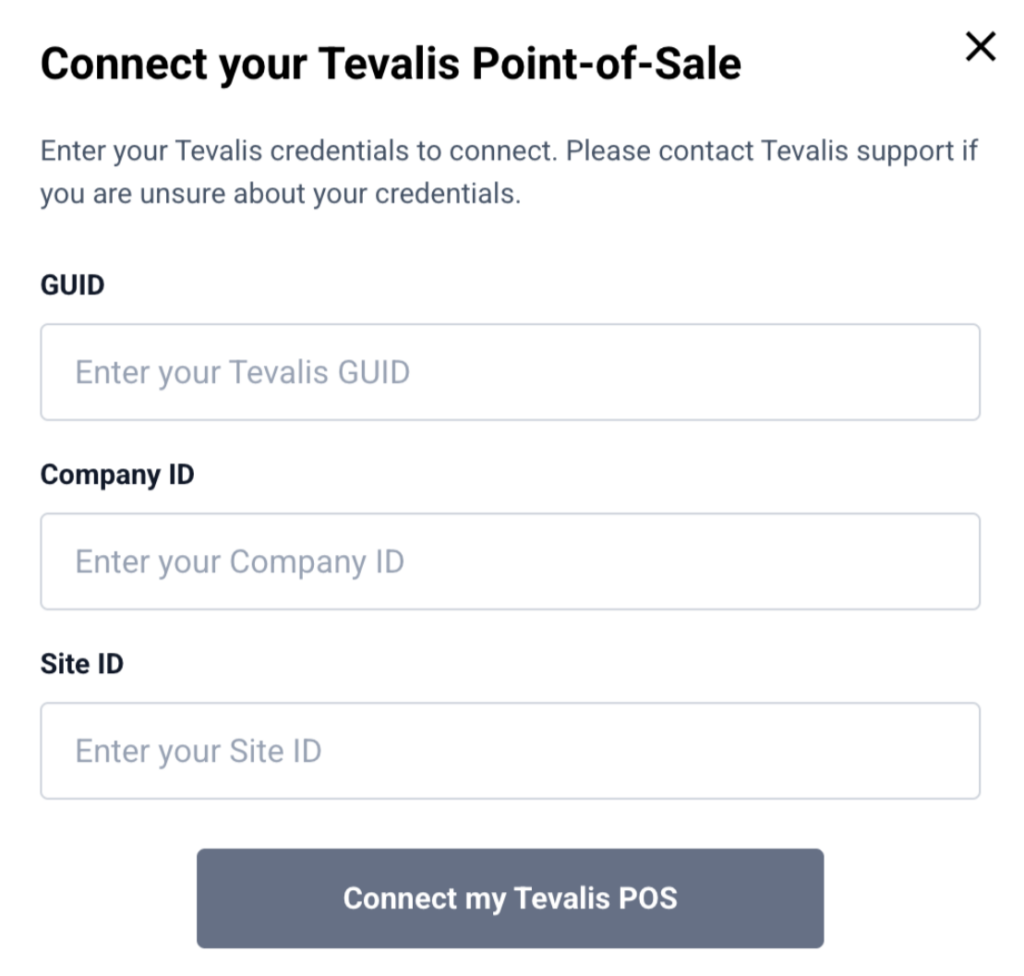
Task: Select the "Enter your Company ID" placeholder
Action: pos(239,561)
